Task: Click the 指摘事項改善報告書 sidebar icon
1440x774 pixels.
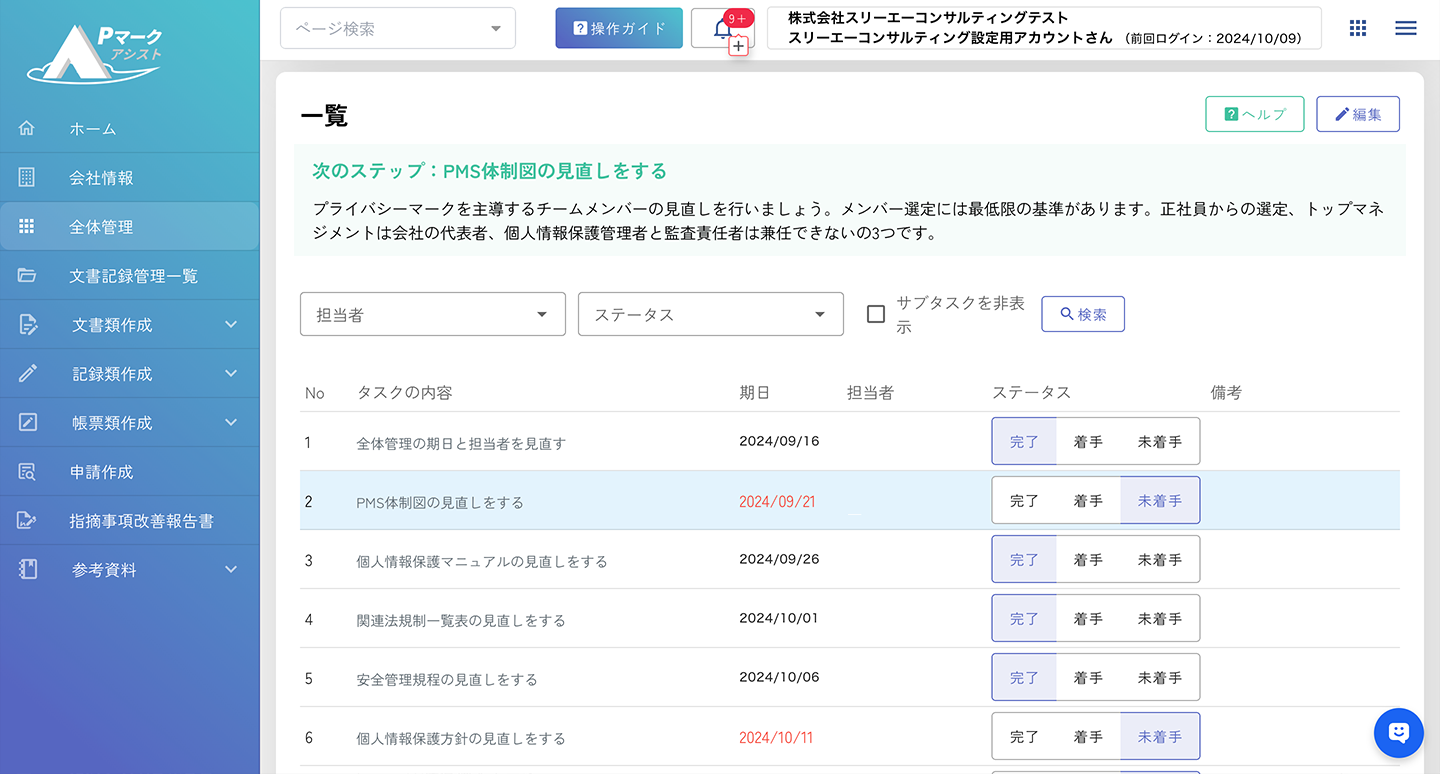Action: click(x=27, y=521)
